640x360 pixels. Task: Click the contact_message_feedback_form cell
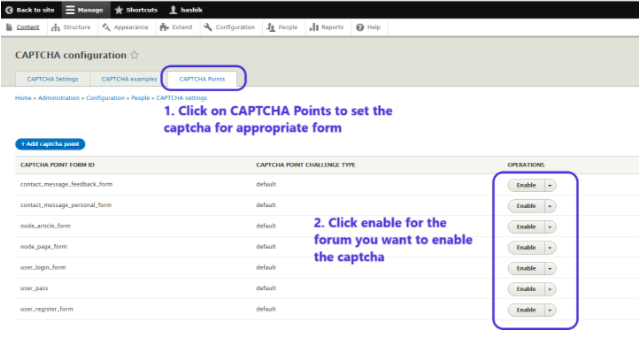coord(67,184)
